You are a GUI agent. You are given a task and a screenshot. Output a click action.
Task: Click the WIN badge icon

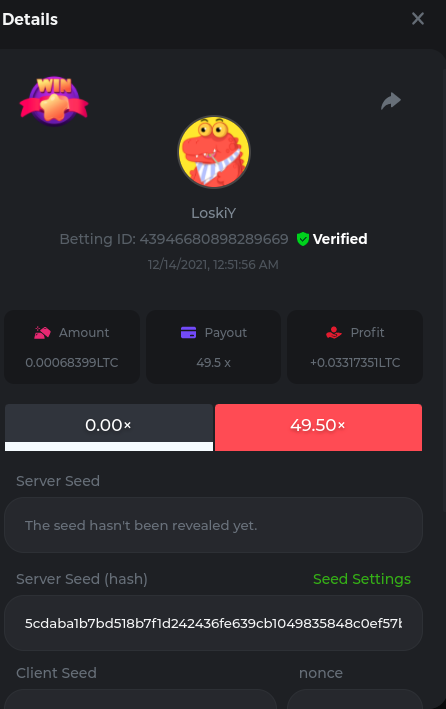point(54,101)
